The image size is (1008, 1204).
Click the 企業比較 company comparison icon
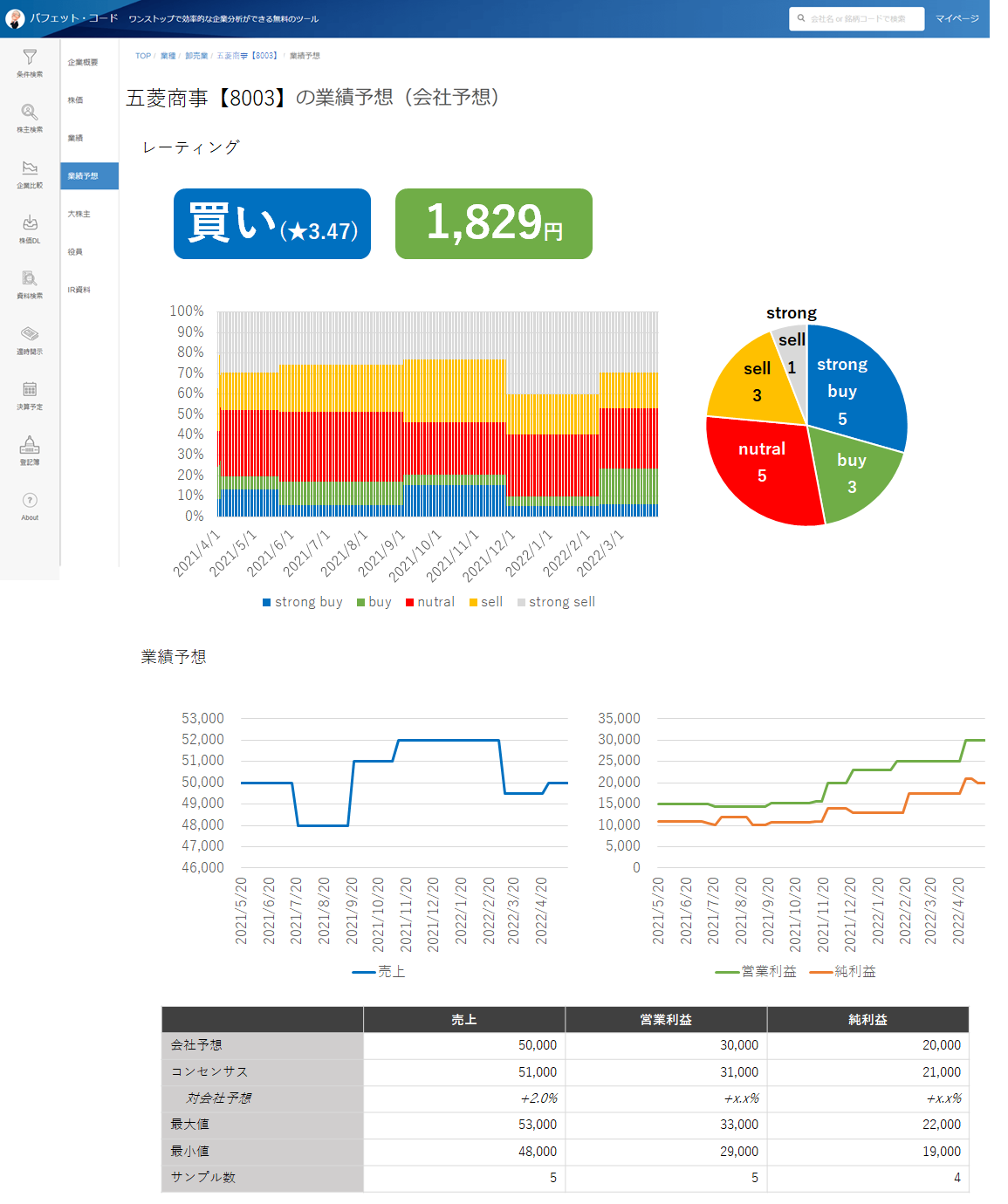point(30,168)
